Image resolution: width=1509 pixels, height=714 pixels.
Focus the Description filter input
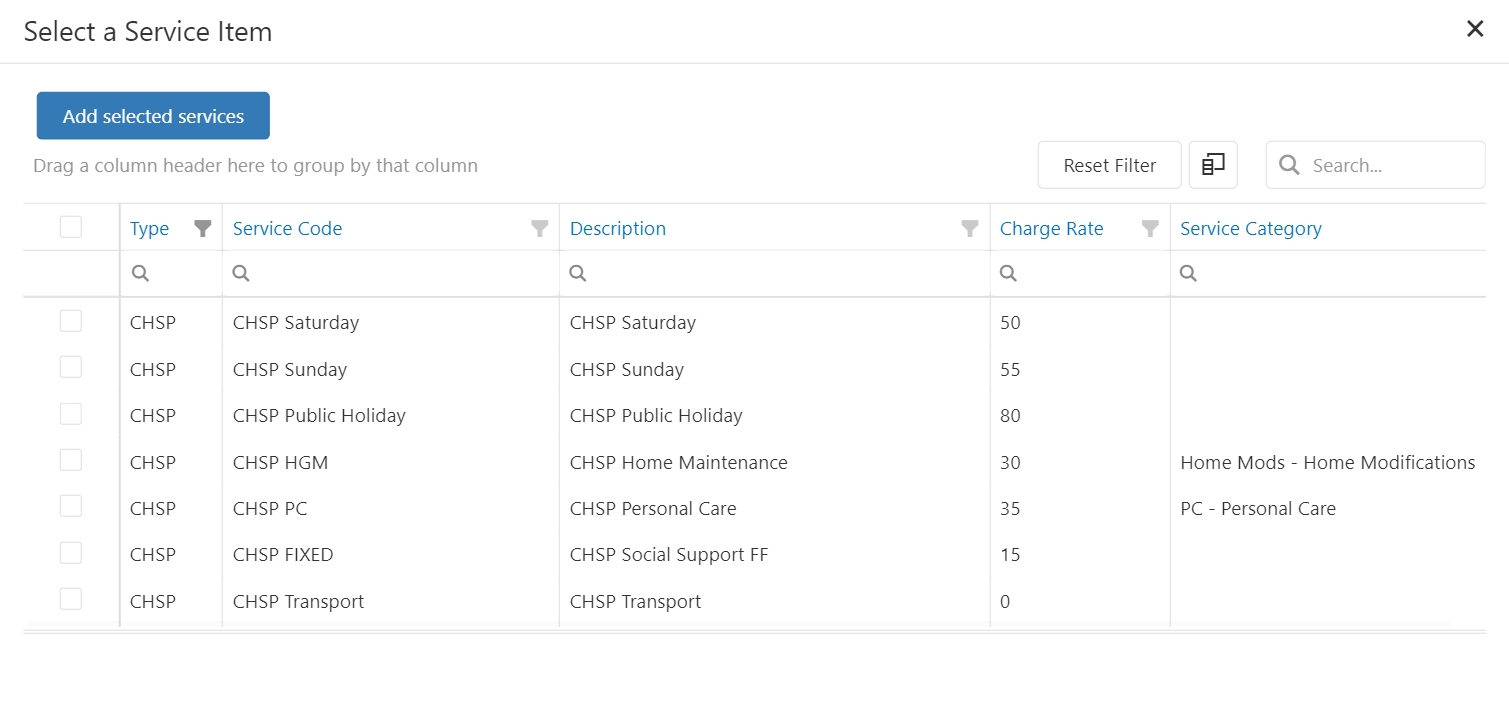(x=775, y=273)
